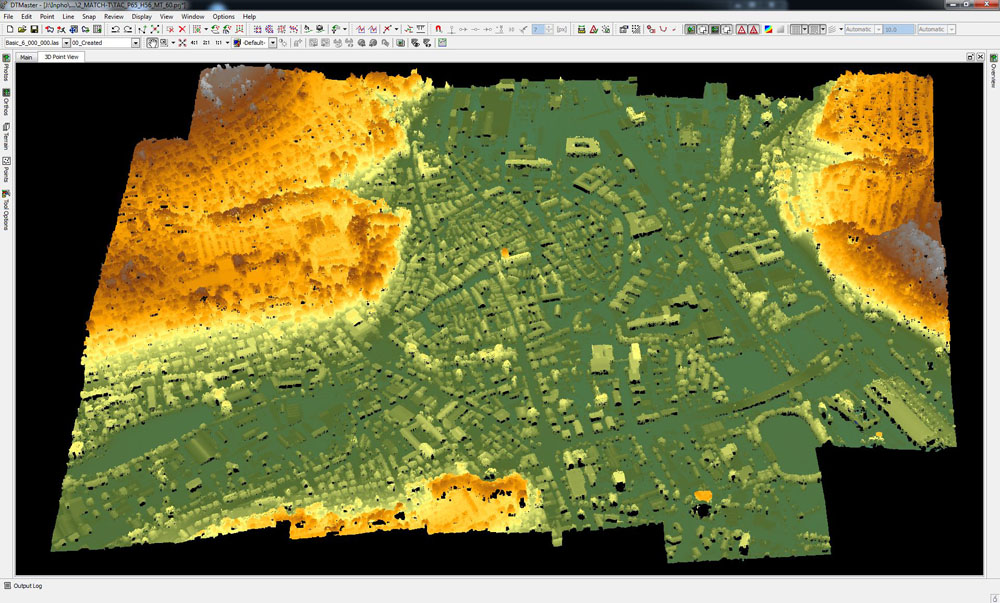Screen dimensions: 1000x603
Task: Click the Save project icon
Action: 34,30
